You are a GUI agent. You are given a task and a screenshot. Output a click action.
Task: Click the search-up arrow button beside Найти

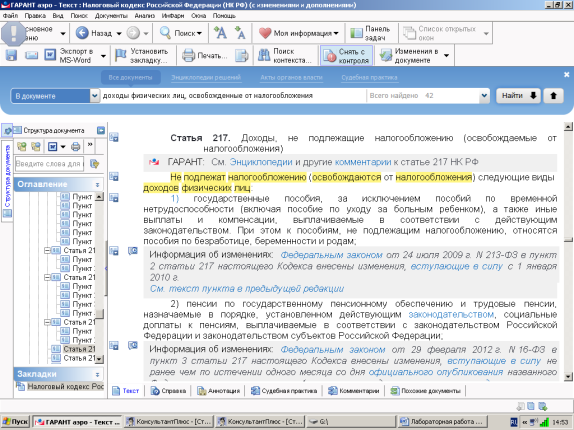(x=553, y=96)
